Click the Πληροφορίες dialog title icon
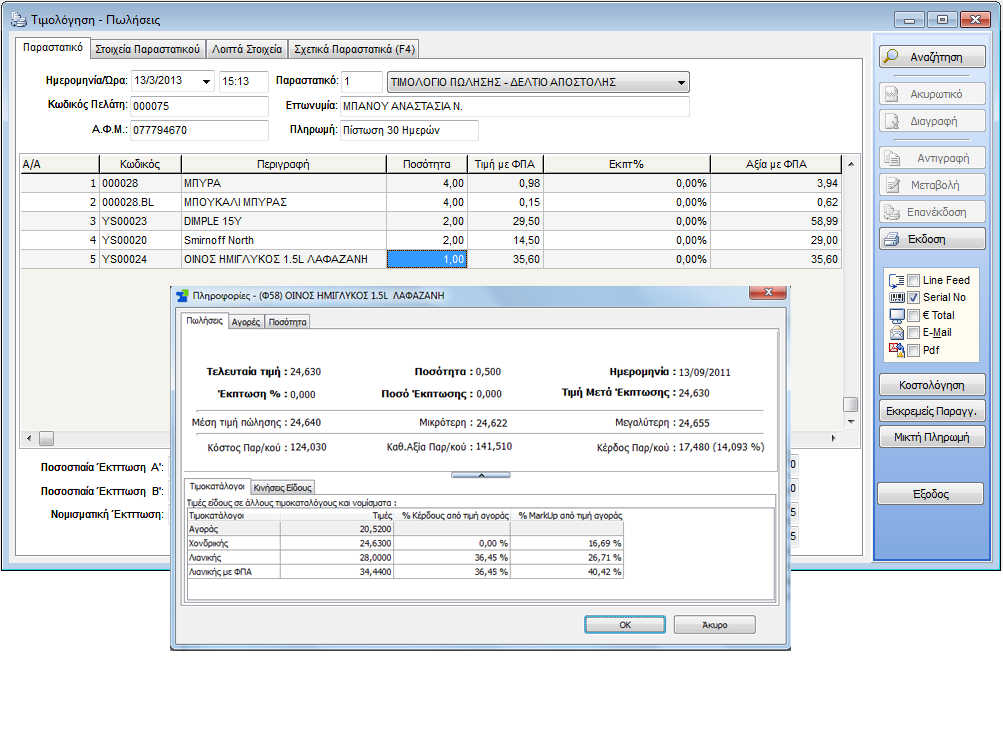1003x756 pixels. click(182, 295)
